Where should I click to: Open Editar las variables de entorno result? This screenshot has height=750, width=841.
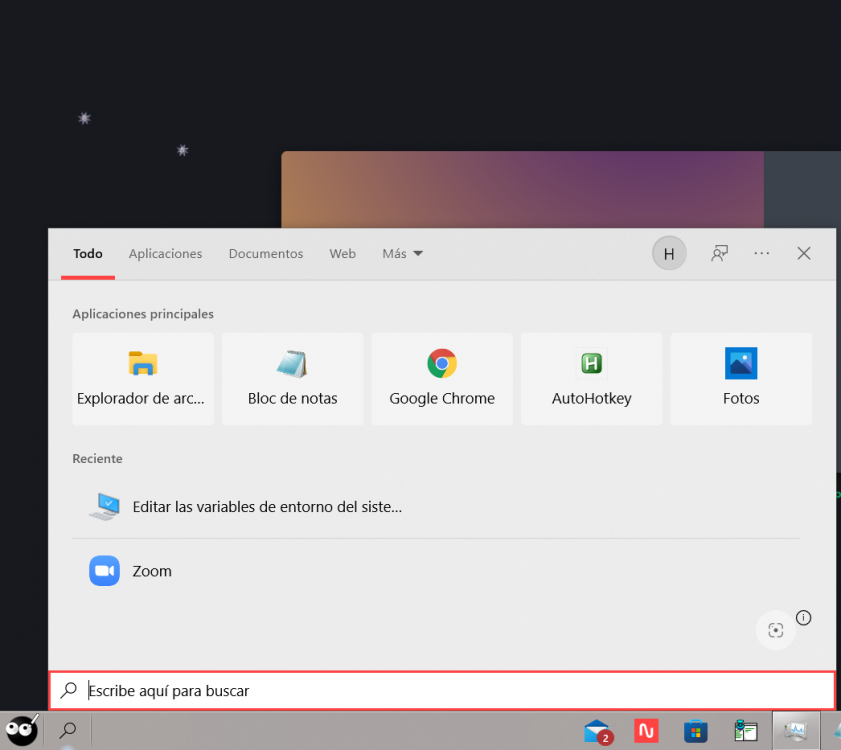point(266,507)
